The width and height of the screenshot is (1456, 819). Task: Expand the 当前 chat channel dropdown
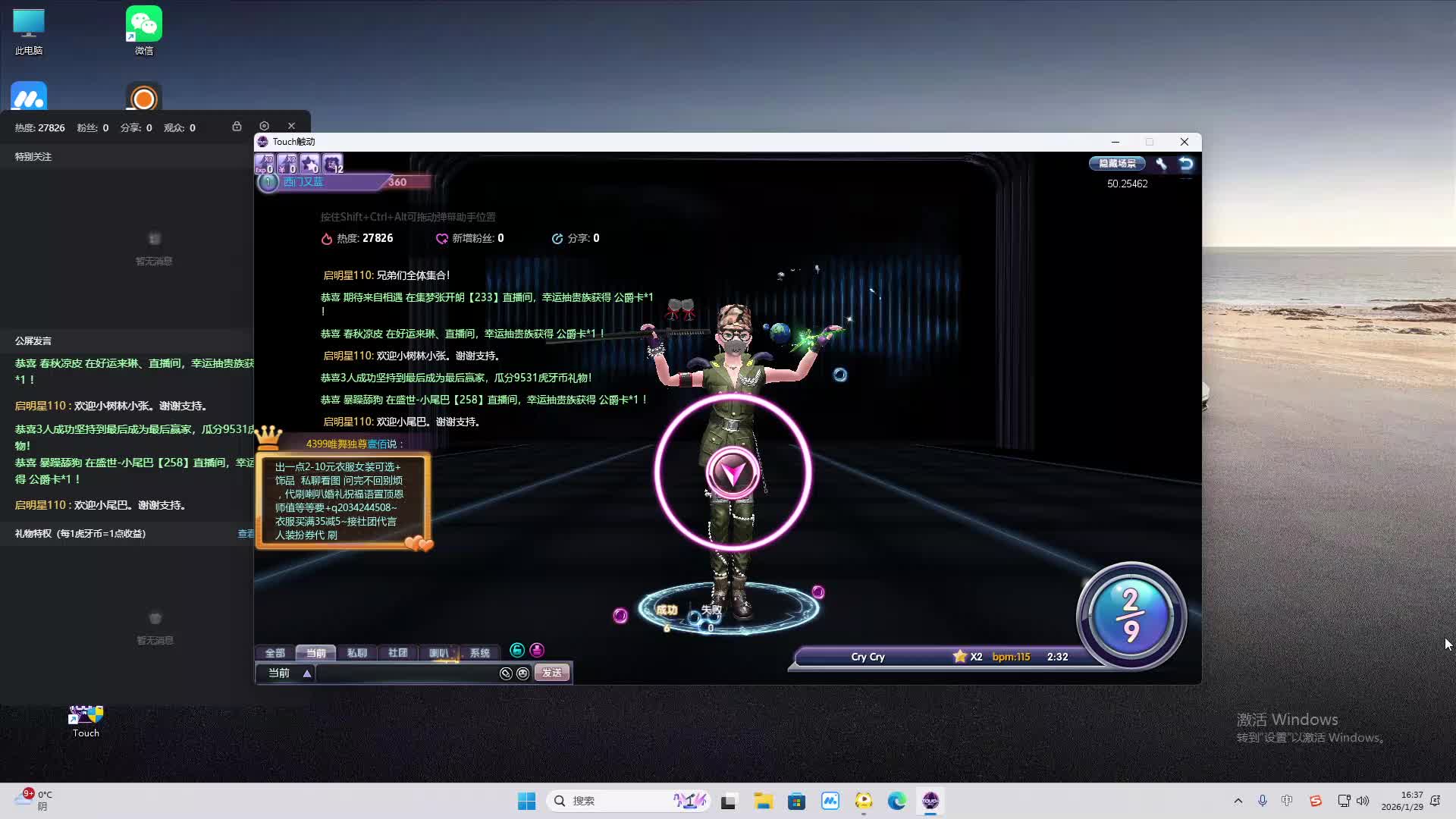[306, 673]
